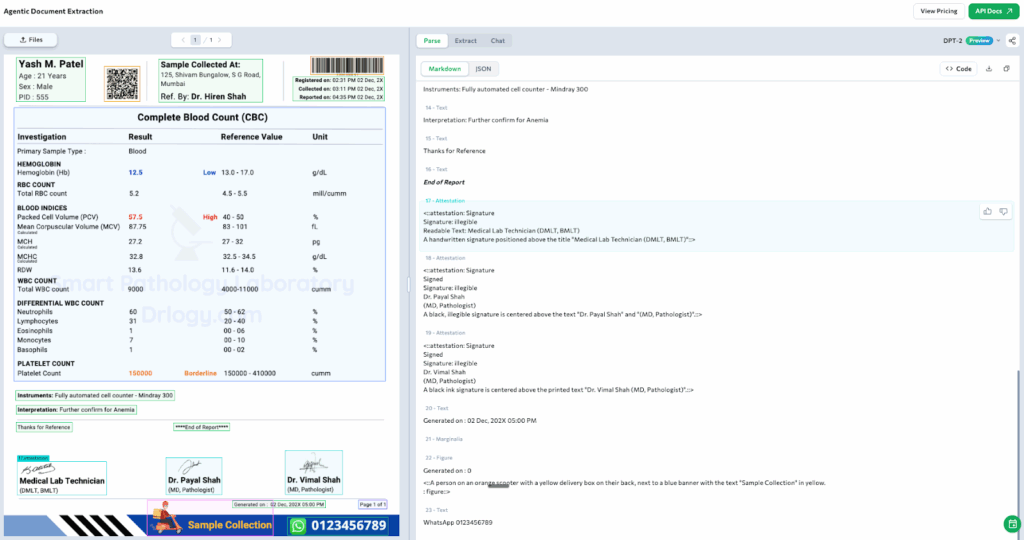Click the results panel vertical scrollbar
1024x540 pixels.
click(x=1018, y=440)
